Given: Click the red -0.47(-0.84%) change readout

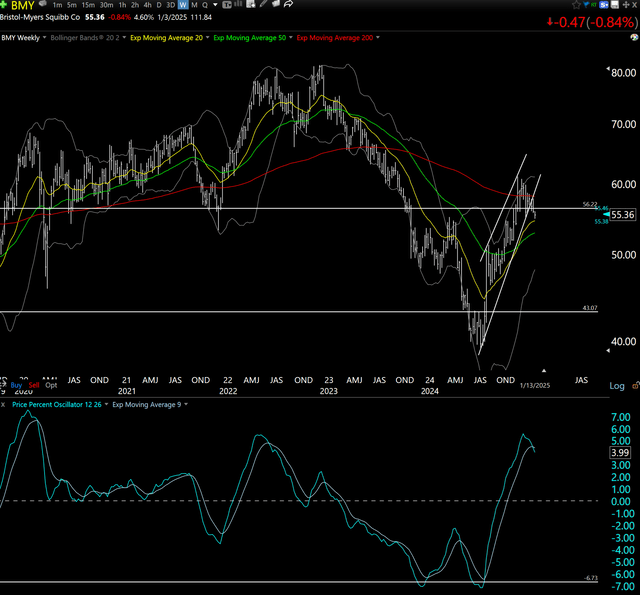Looking at the screenshot, I should 591,22.
